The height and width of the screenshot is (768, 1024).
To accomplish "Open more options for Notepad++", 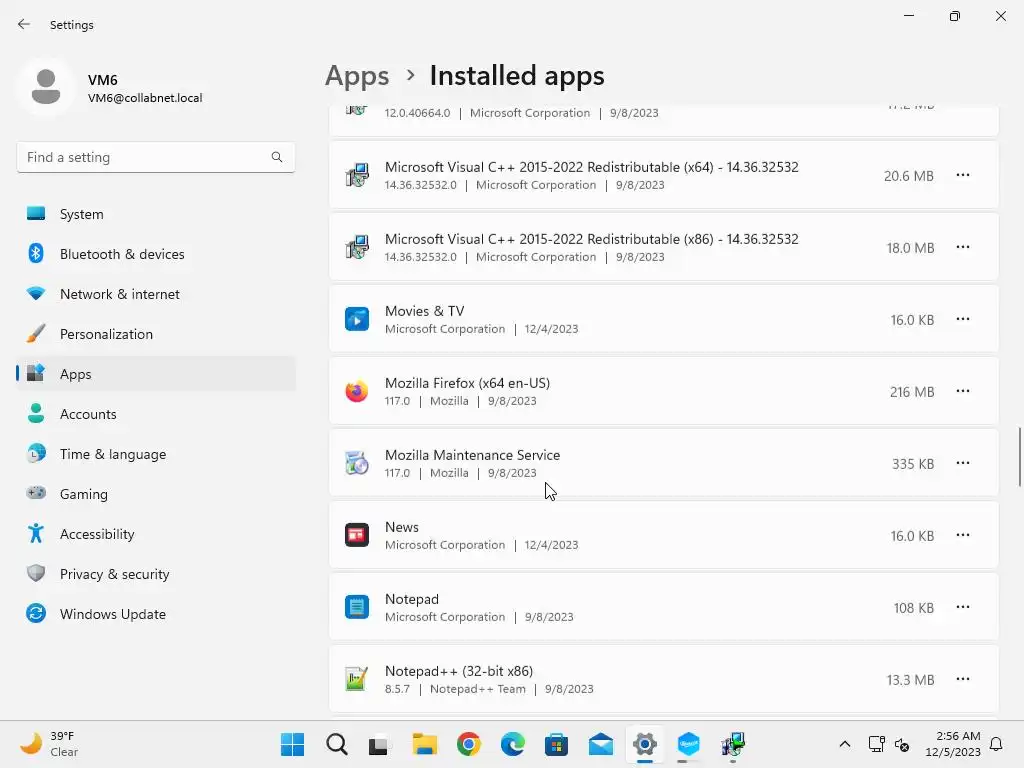I will click(x=963, y=679).
